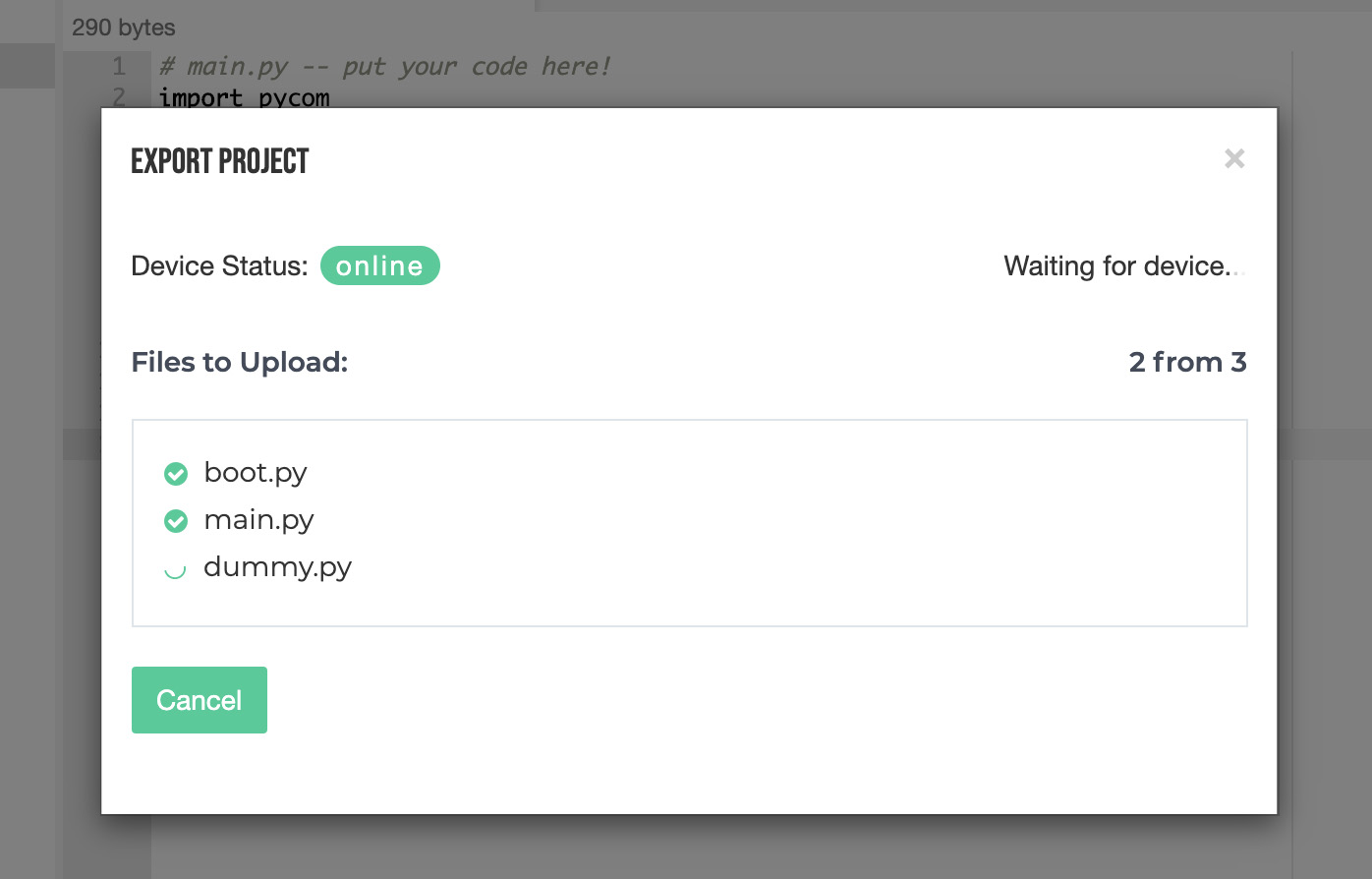Click the Waiting for device message
Screen dimensions: 1372x879
coord(1124,265)
